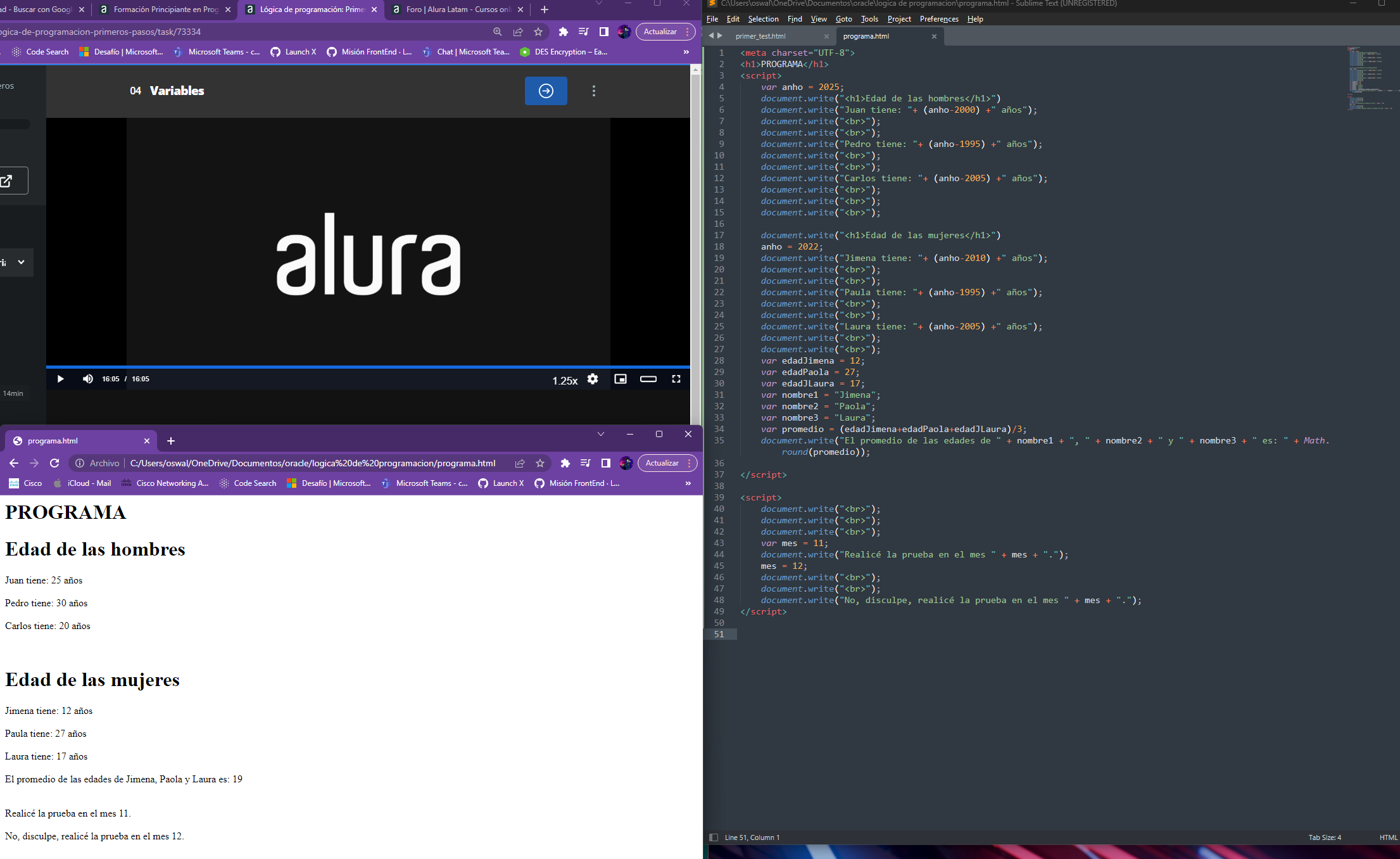Viewport: 1400px width, 859px height.
Task: Open new tab in top browser
Action: (545, 10)
